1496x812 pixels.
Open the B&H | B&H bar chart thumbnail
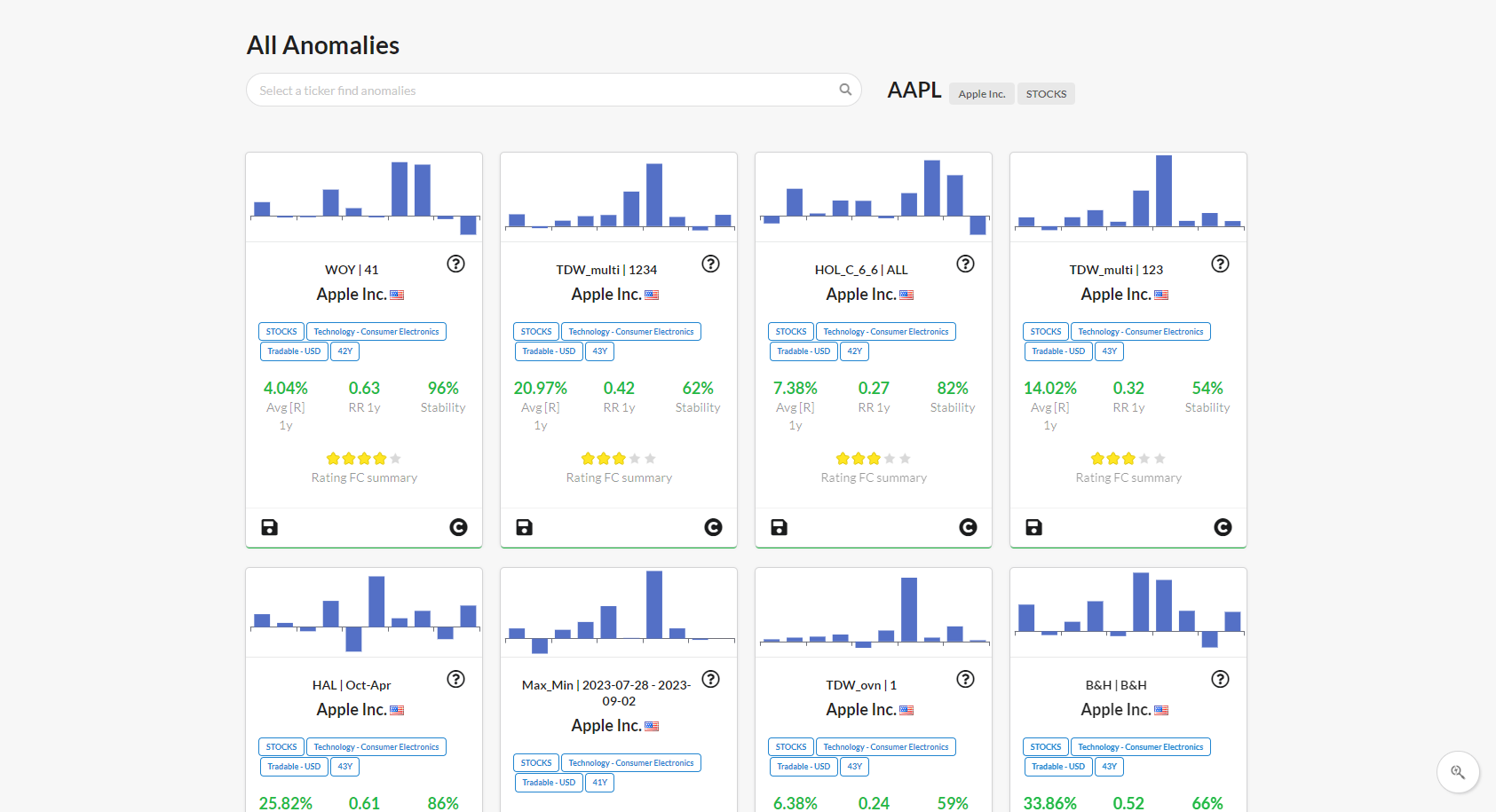[x=1128, y=612]
